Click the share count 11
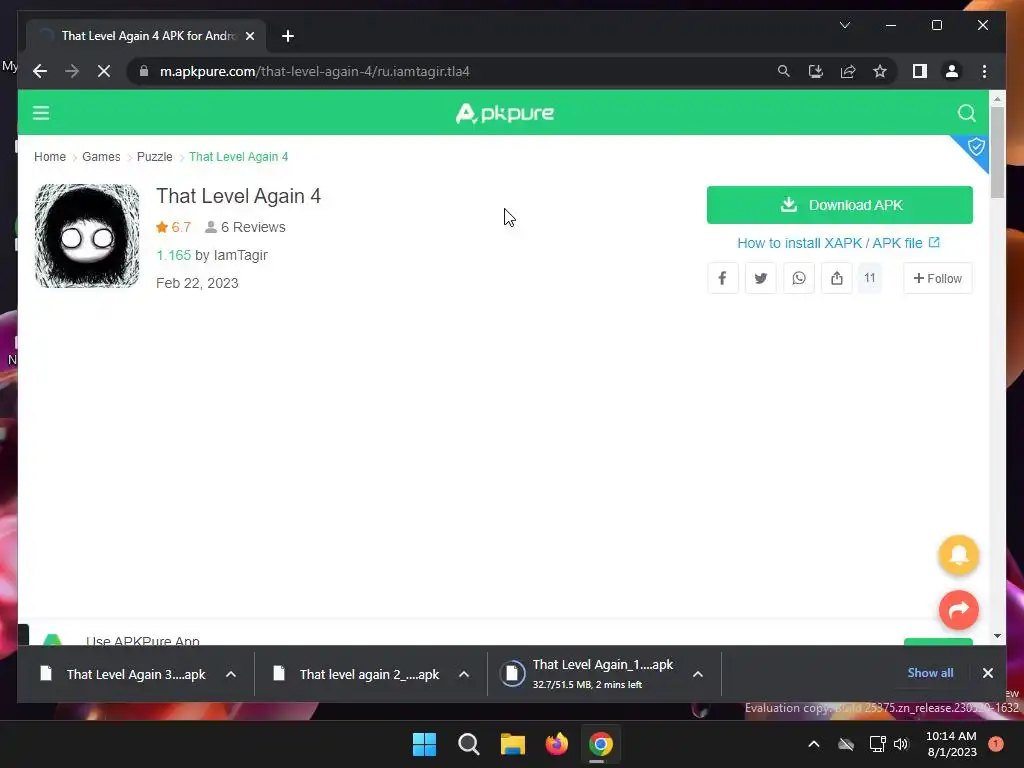Screen dimensions: 1024x768 coord(869,278)
